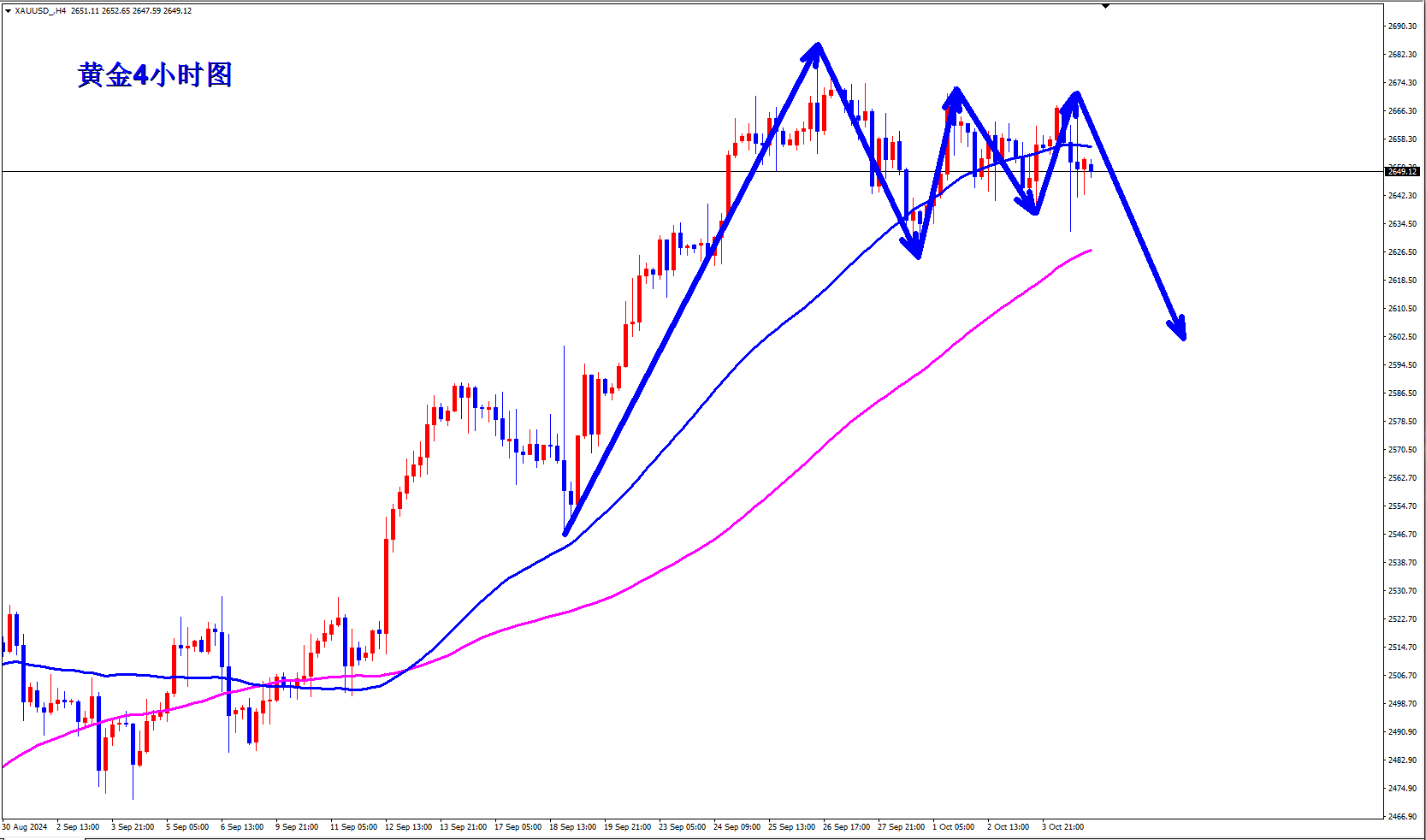The image size is (1426, 840).
Task: Click the time axis label 19 Sep 21:00
Action: coord(627,827)
